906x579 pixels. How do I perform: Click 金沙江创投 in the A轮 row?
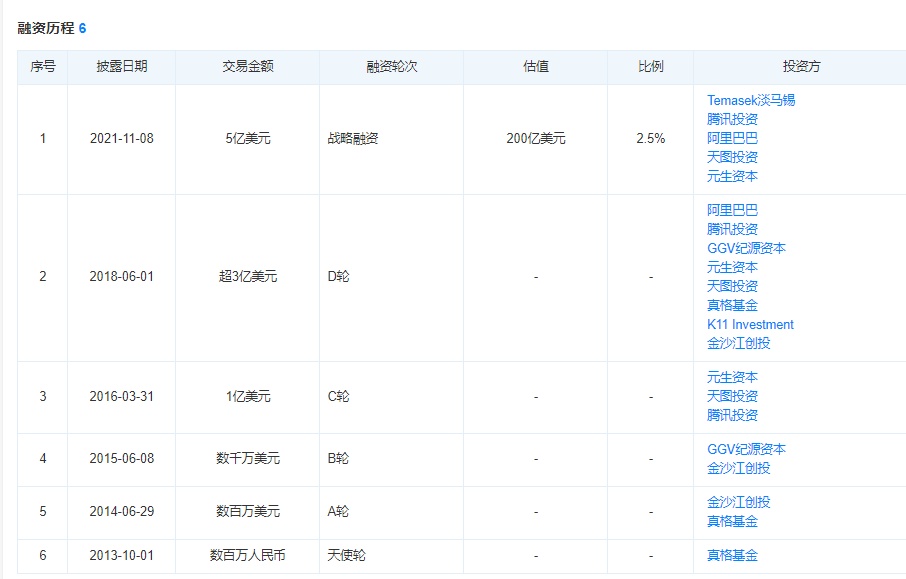click(738, 503)
